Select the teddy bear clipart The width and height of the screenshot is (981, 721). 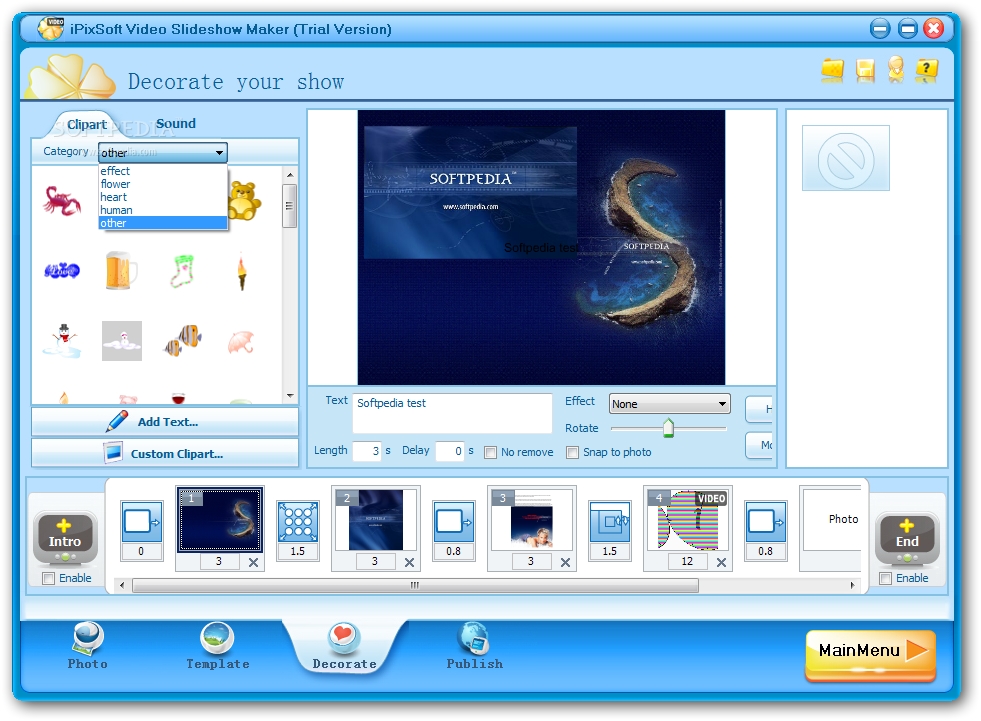click(x=245, y=201)
